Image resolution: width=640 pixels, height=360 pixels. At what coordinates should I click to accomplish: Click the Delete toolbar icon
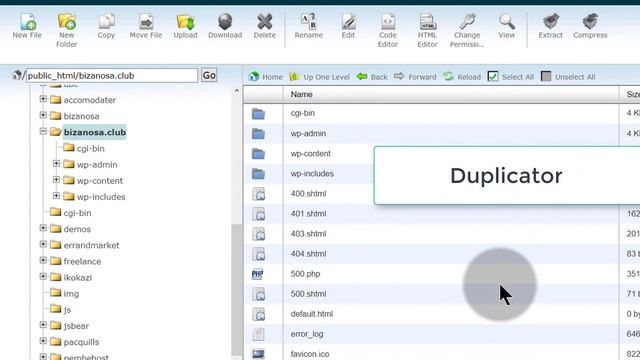pos(264,26)
